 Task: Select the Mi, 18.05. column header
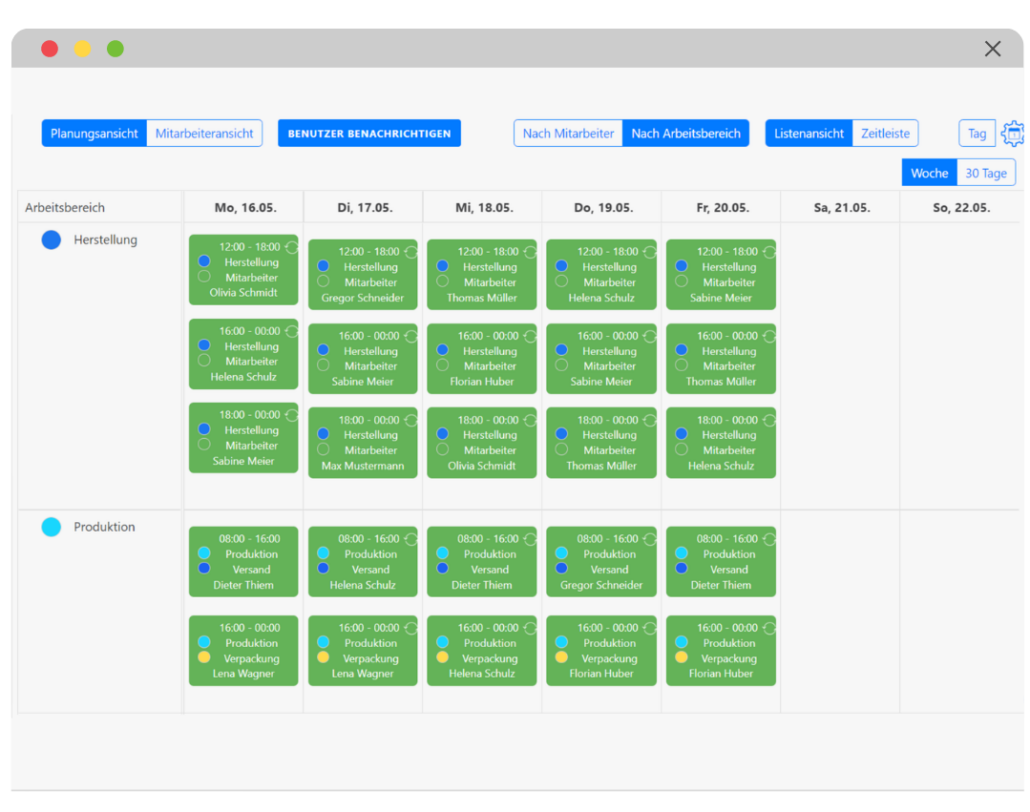[x=484, y=208]
